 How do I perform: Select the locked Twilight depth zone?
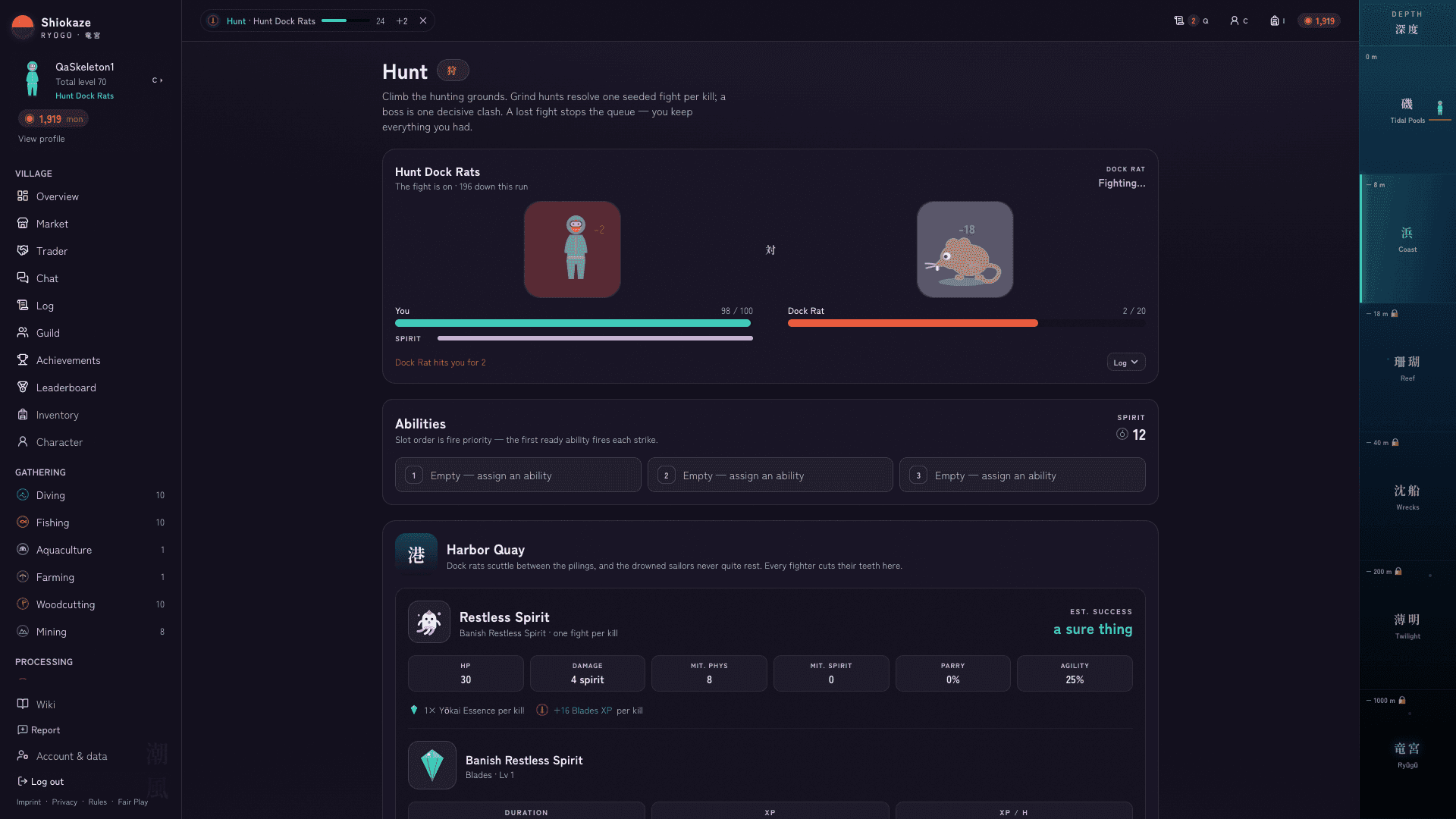click(x=1407, y=626)
